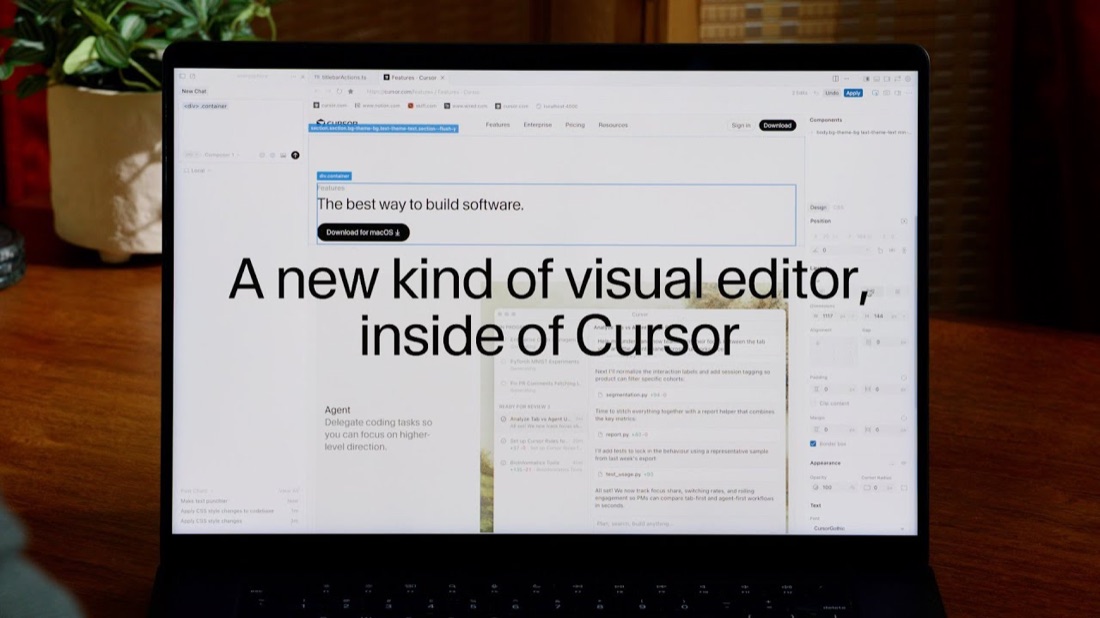Toggle the split editor layout icon

[835, 79]
